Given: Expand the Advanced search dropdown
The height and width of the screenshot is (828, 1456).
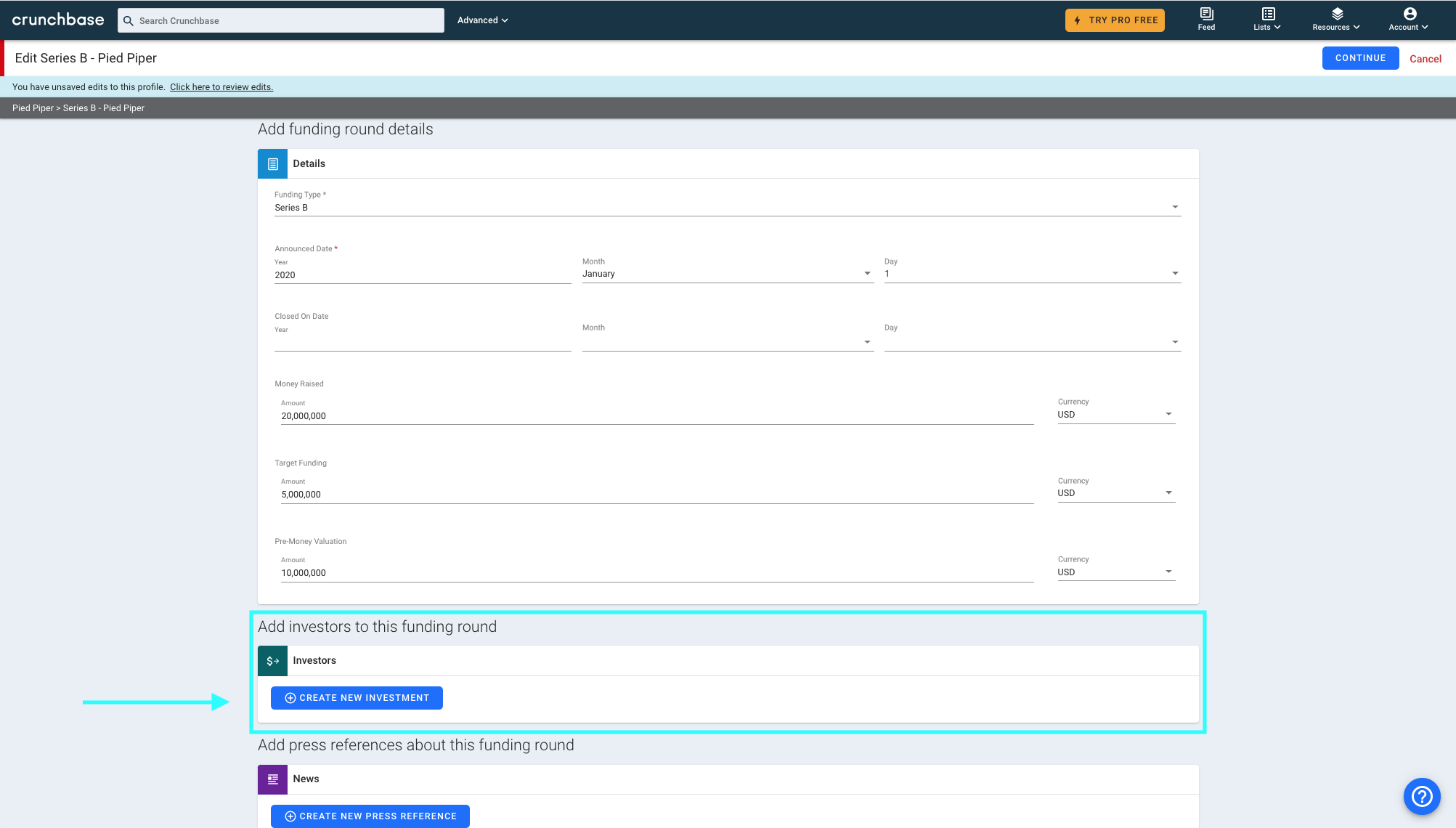Looking at the screenshot, I should (483, 20).
